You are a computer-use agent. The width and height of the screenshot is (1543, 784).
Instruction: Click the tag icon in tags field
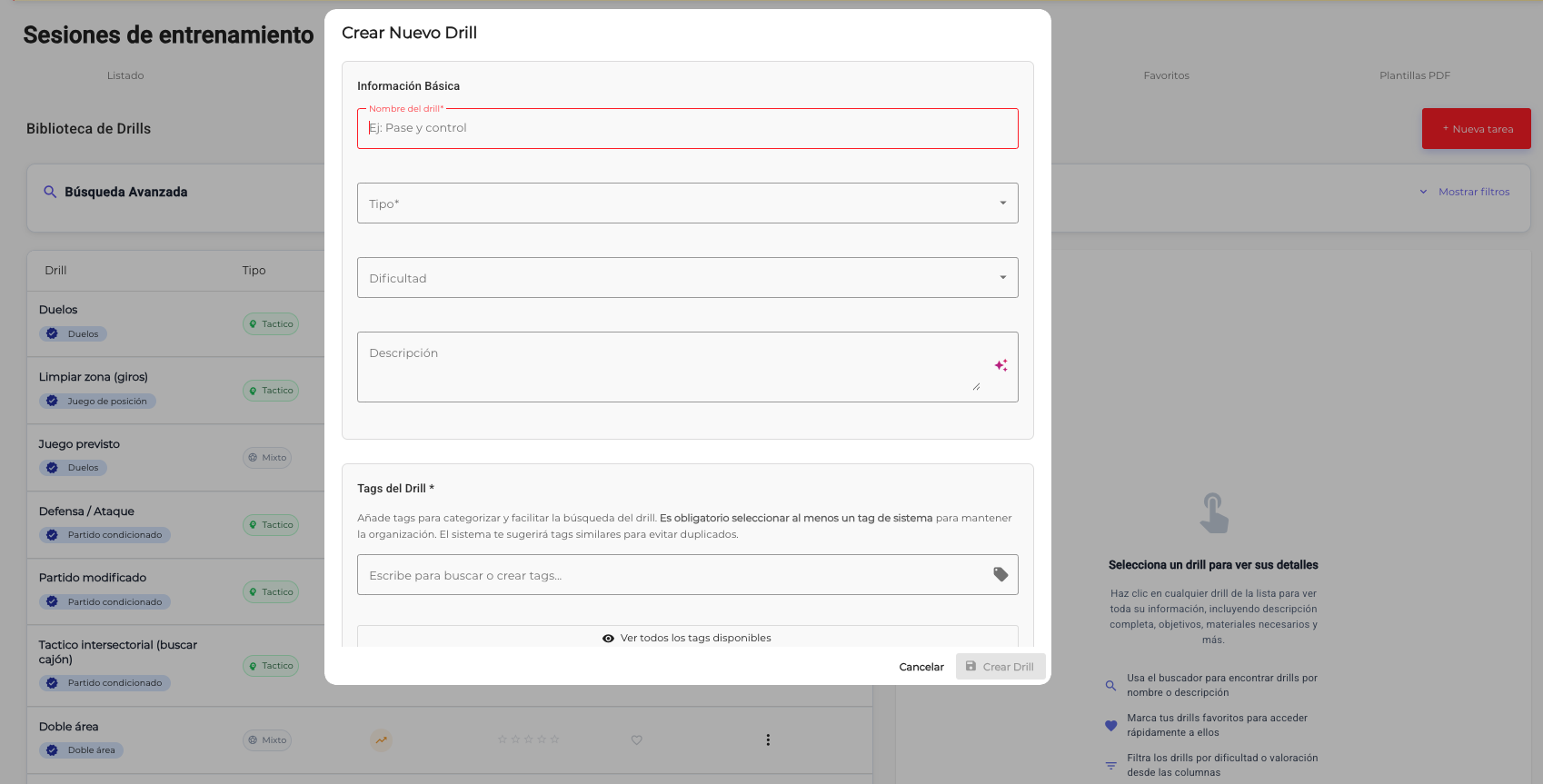[1000, 574]
